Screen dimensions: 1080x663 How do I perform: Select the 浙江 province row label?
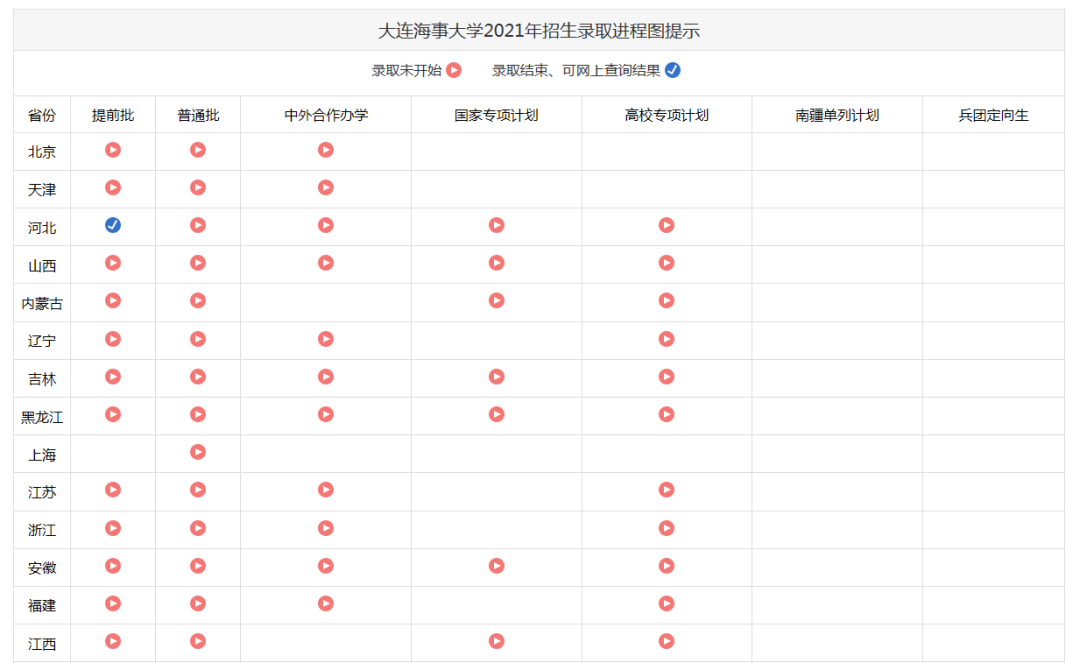pos(42,530)
